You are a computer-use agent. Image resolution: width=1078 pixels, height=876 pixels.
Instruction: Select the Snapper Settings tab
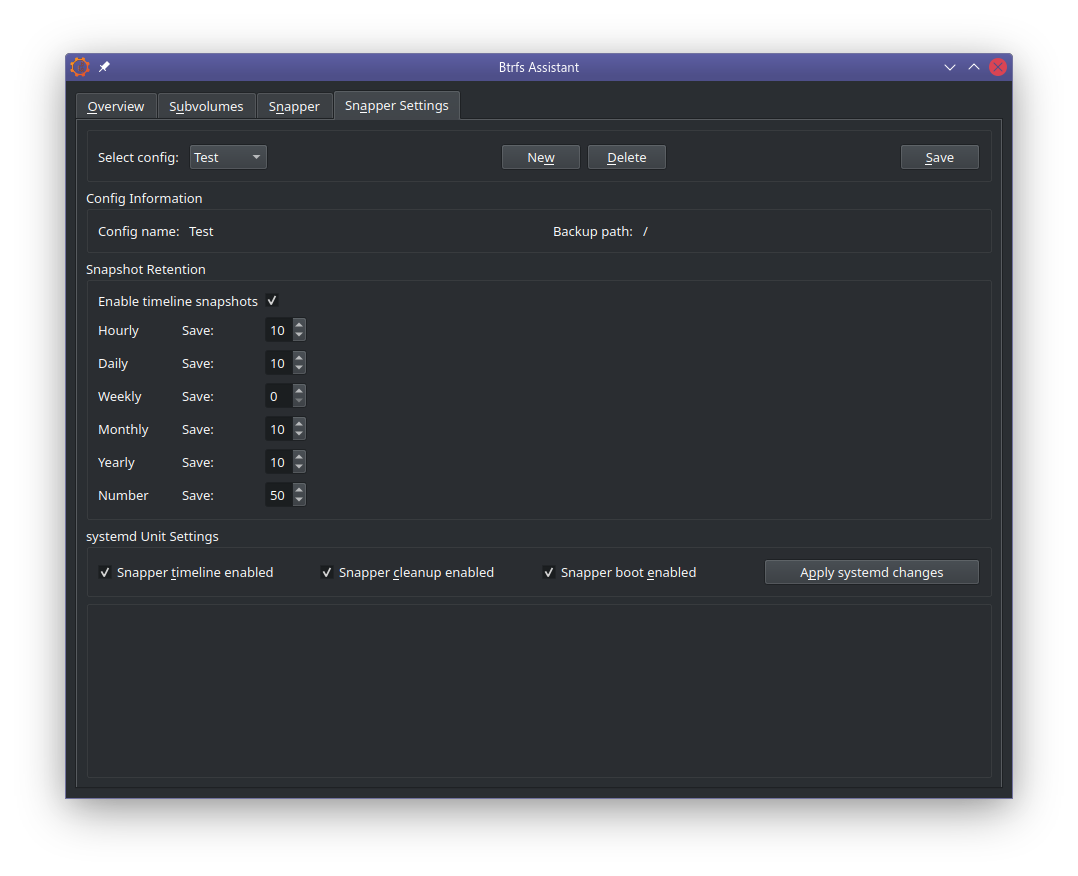tap(397, 105)
